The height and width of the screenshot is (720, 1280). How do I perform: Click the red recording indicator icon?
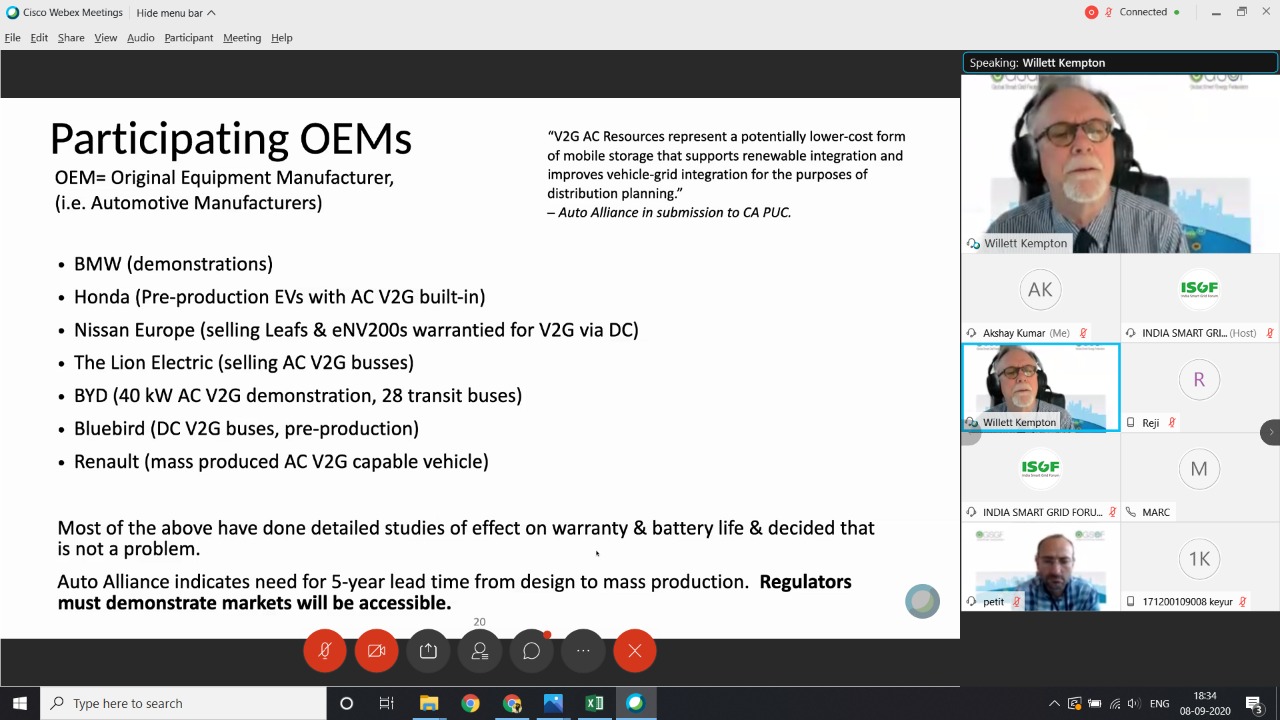click(x=1091, y=12)
